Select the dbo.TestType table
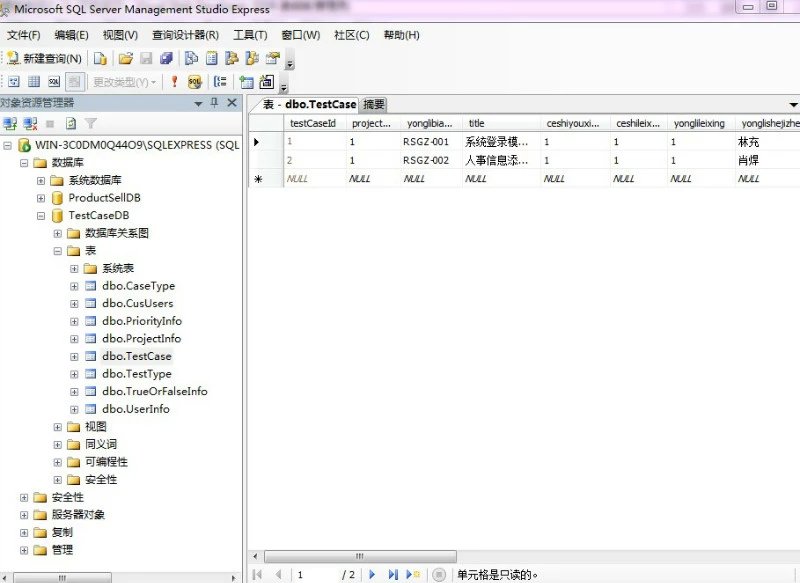 click(x=137, y=374)
